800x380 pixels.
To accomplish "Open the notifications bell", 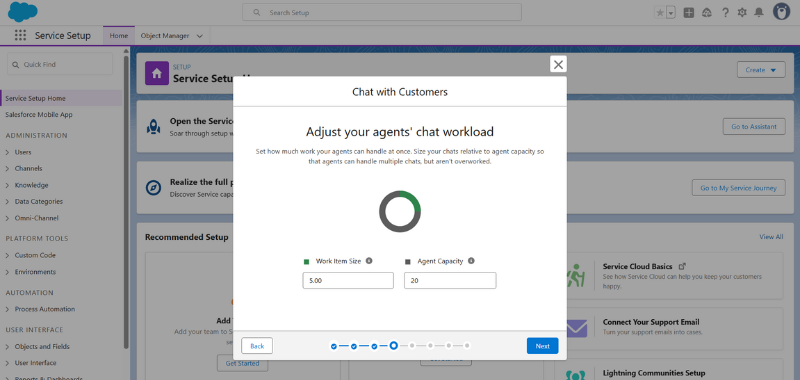I will pos(759,13).
